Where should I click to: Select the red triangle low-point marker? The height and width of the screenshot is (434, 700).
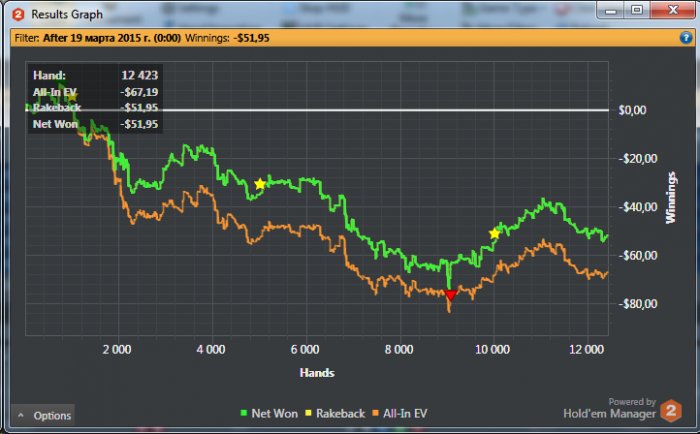tap(450, 295)
